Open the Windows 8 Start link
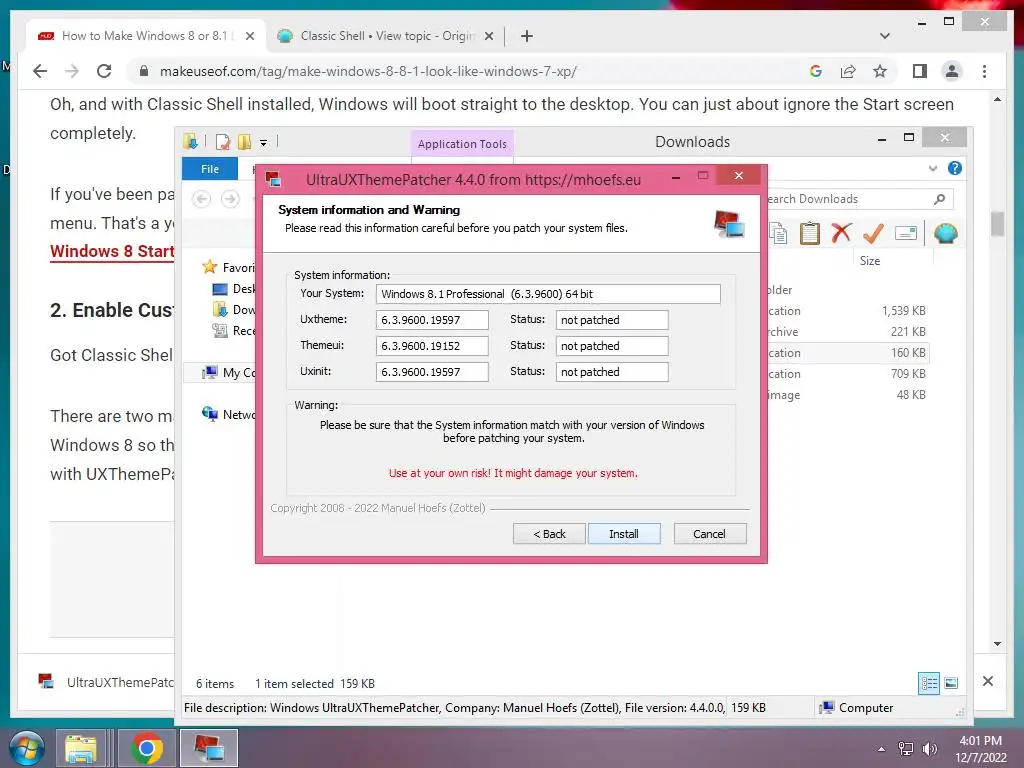 coord(112,251)
